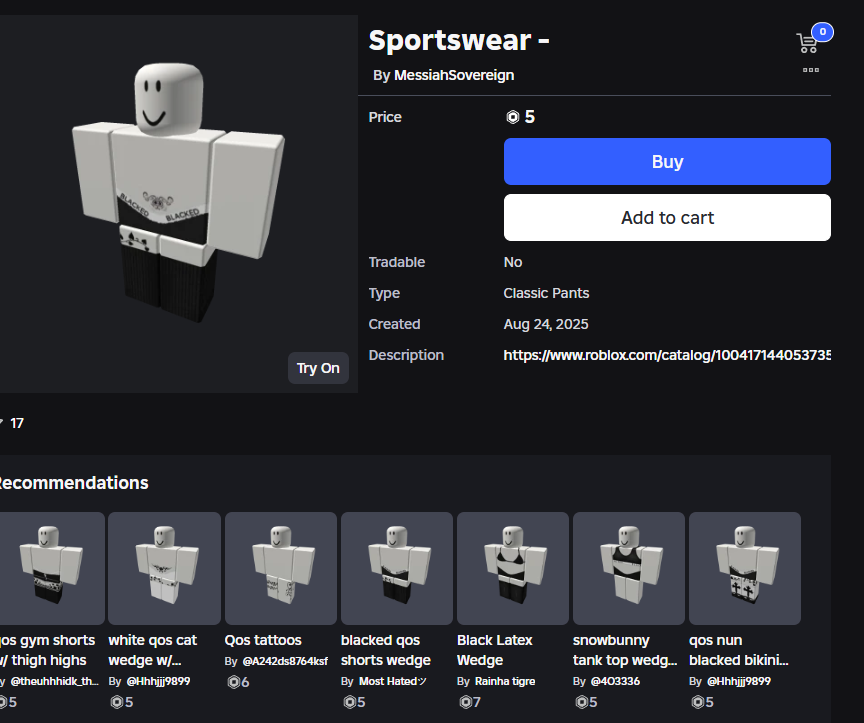864x723 pixels.
Task: Open qos nun blacked bikini thumbnail
Action: [x=745, y=568]
